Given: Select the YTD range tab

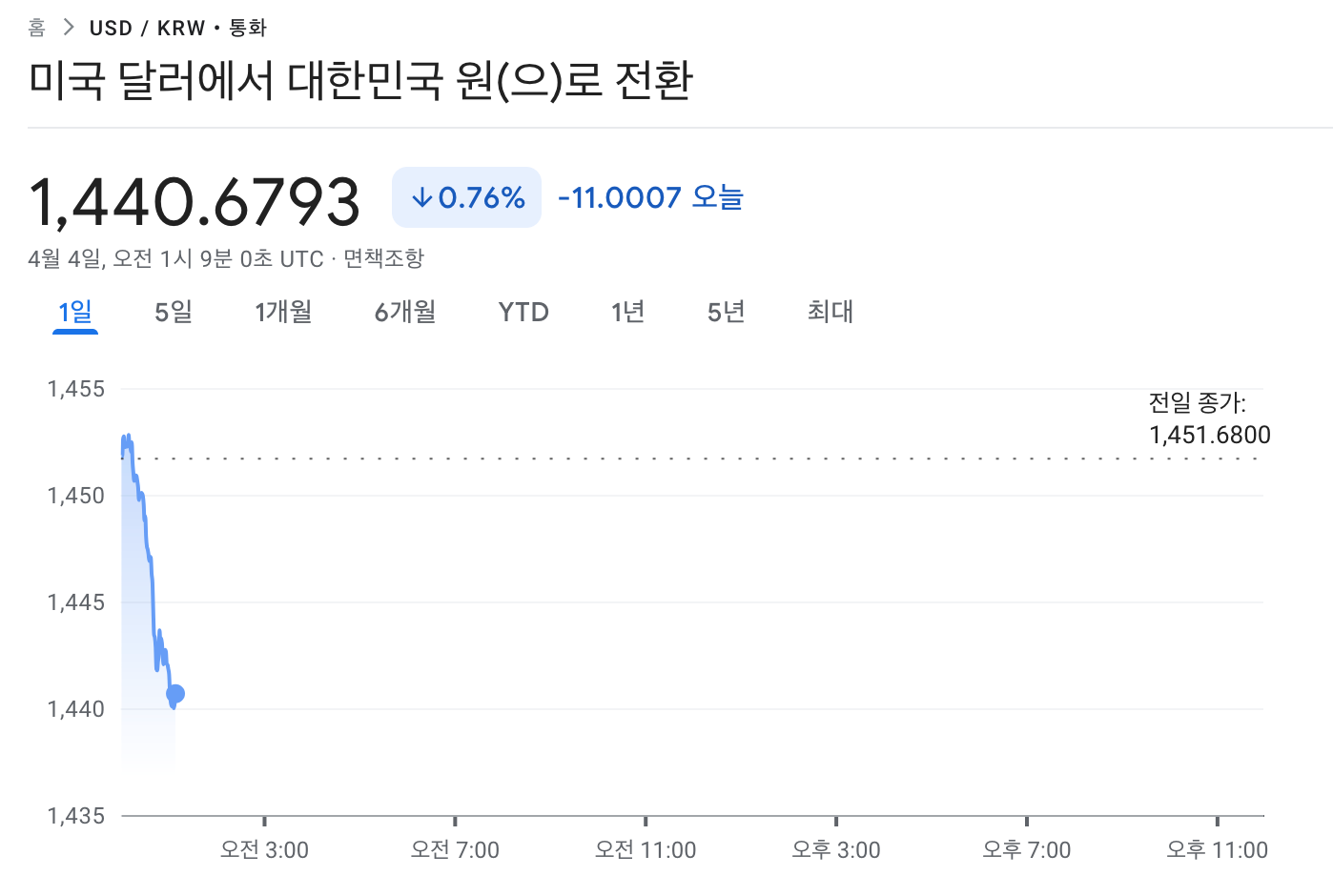Looking at the screenshot, I should coord(523,312).
